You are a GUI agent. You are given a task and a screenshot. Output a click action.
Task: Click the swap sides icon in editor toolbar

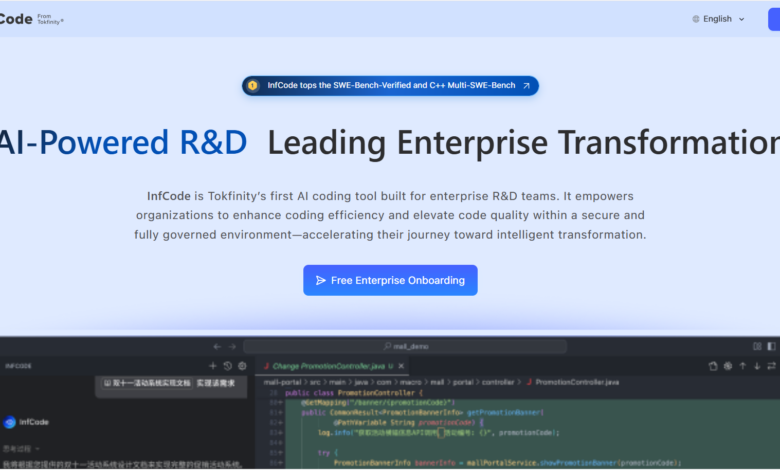772,366
